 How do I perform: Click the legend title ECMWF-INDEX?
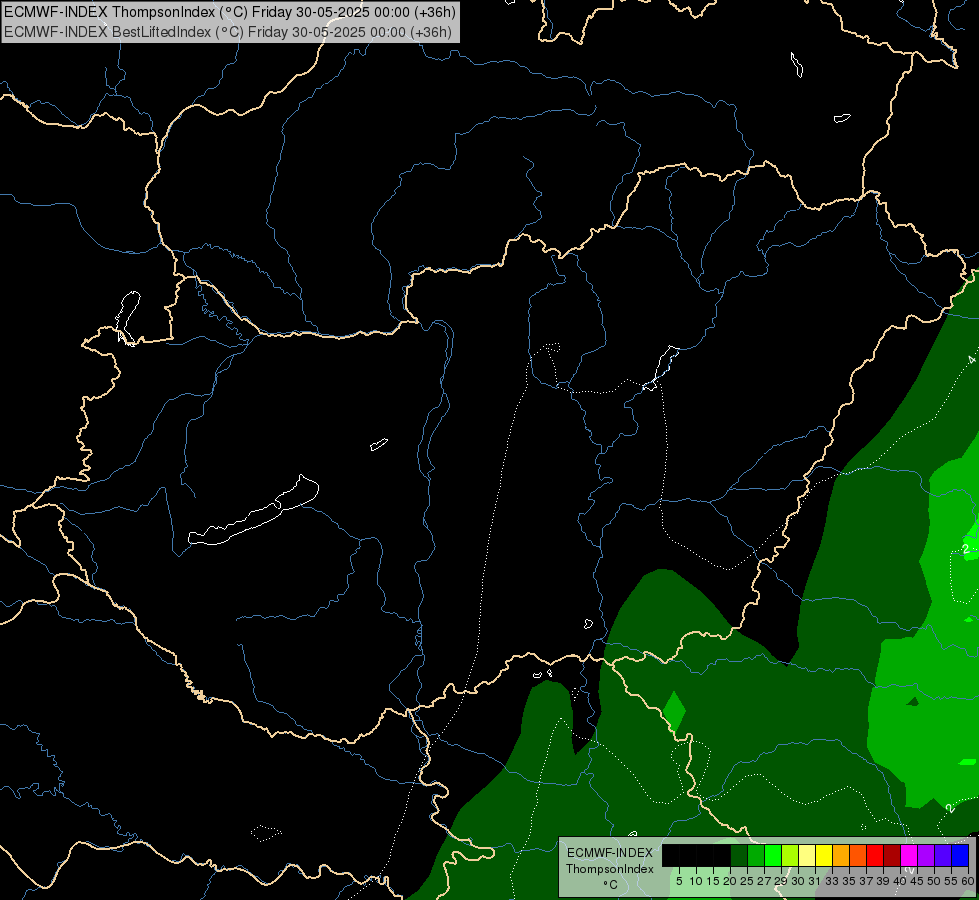[x=610, y=853]
